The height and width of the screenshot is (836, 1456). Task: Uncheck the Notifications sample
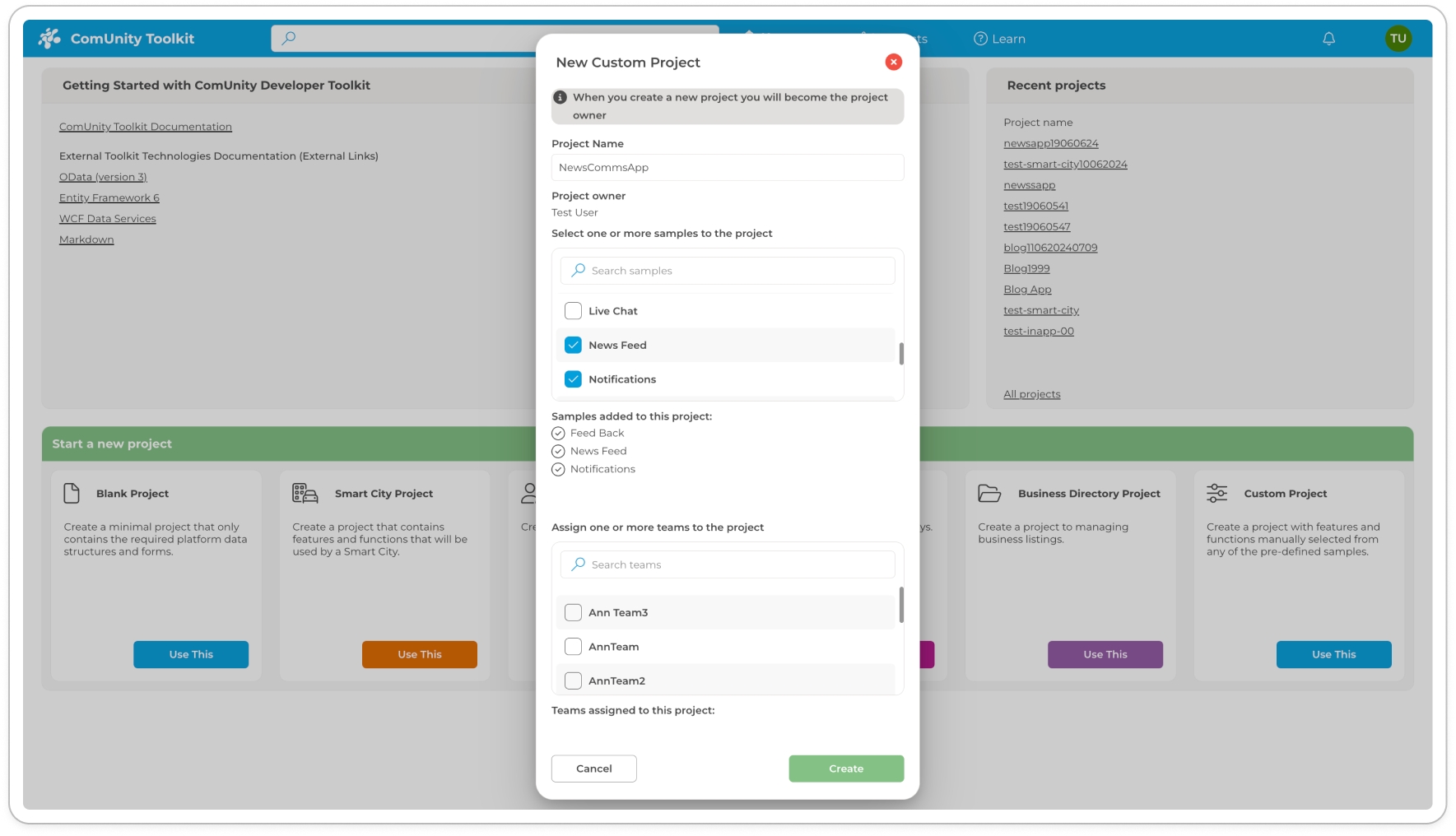tap(573, 379)
